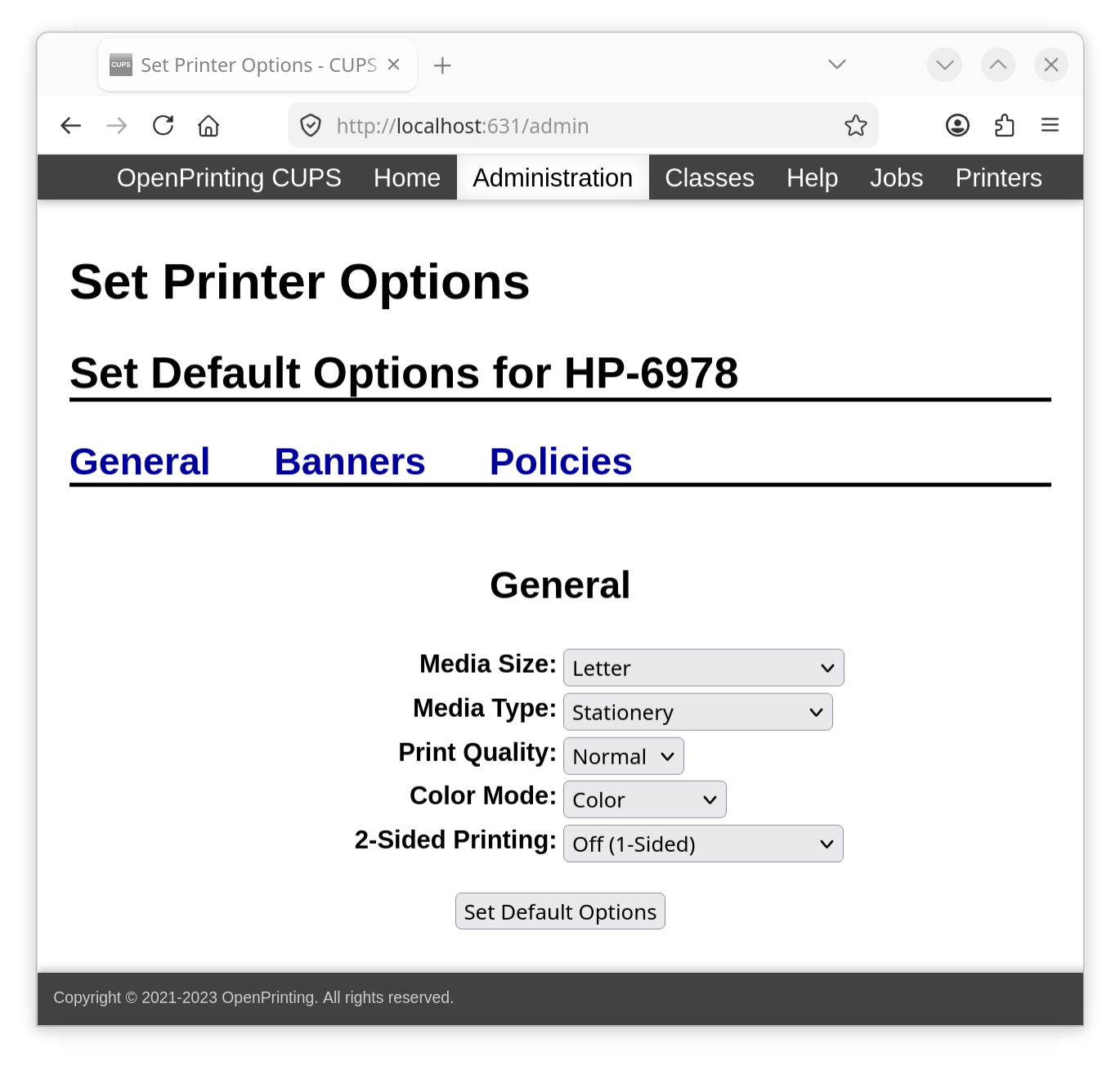1120x1066 pixels.
Task: Open the Banners section link
Action: (349, 460)
